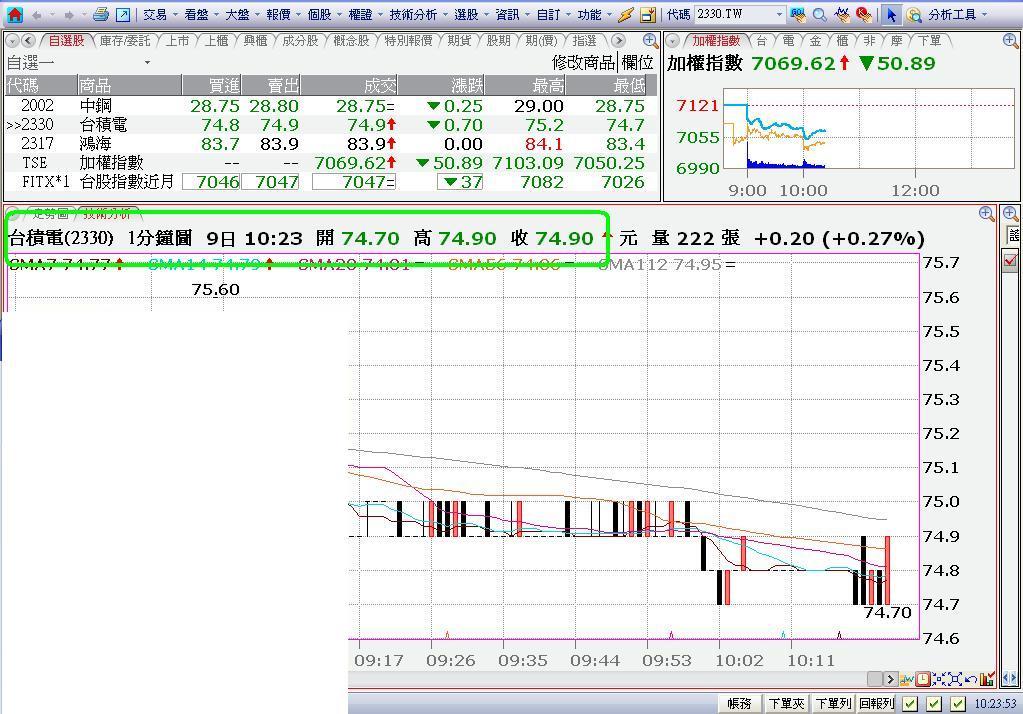Click the red-stamp icon before pointer tool

tap(864, 14)
